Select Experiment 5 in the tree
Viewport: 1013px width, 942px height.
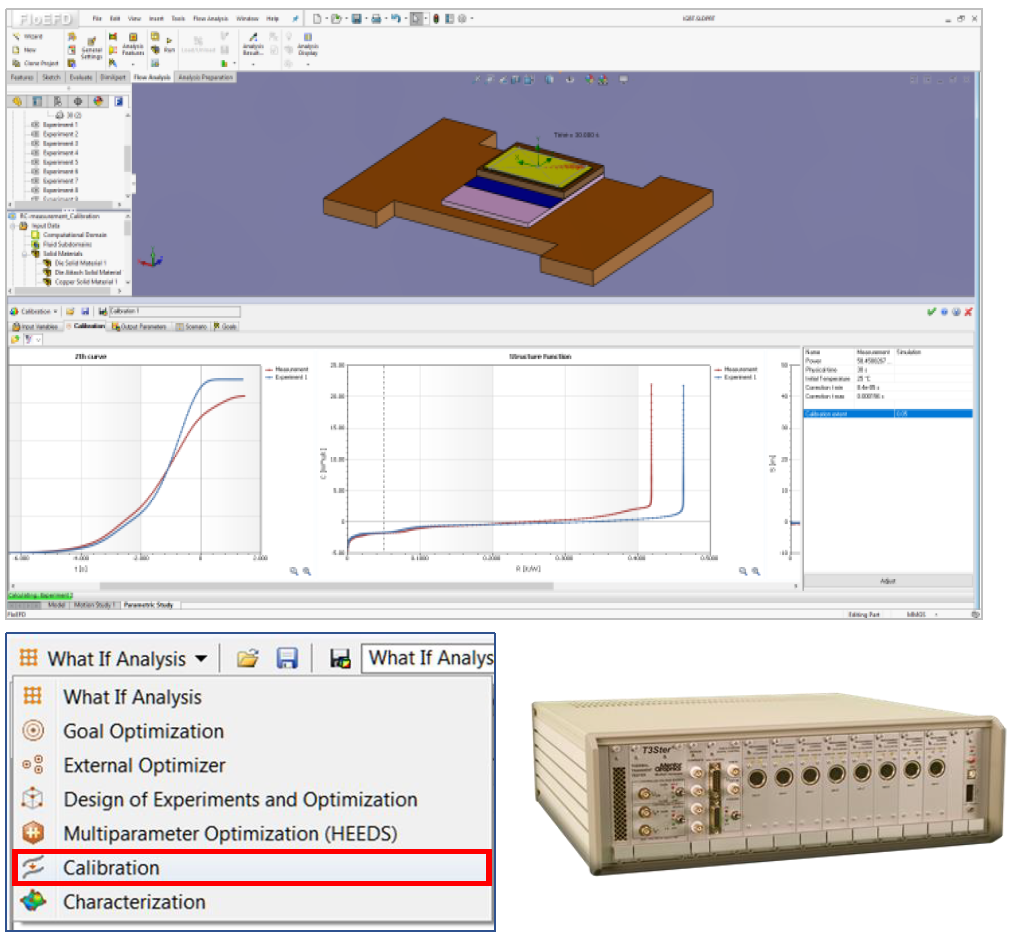[60, 162]
